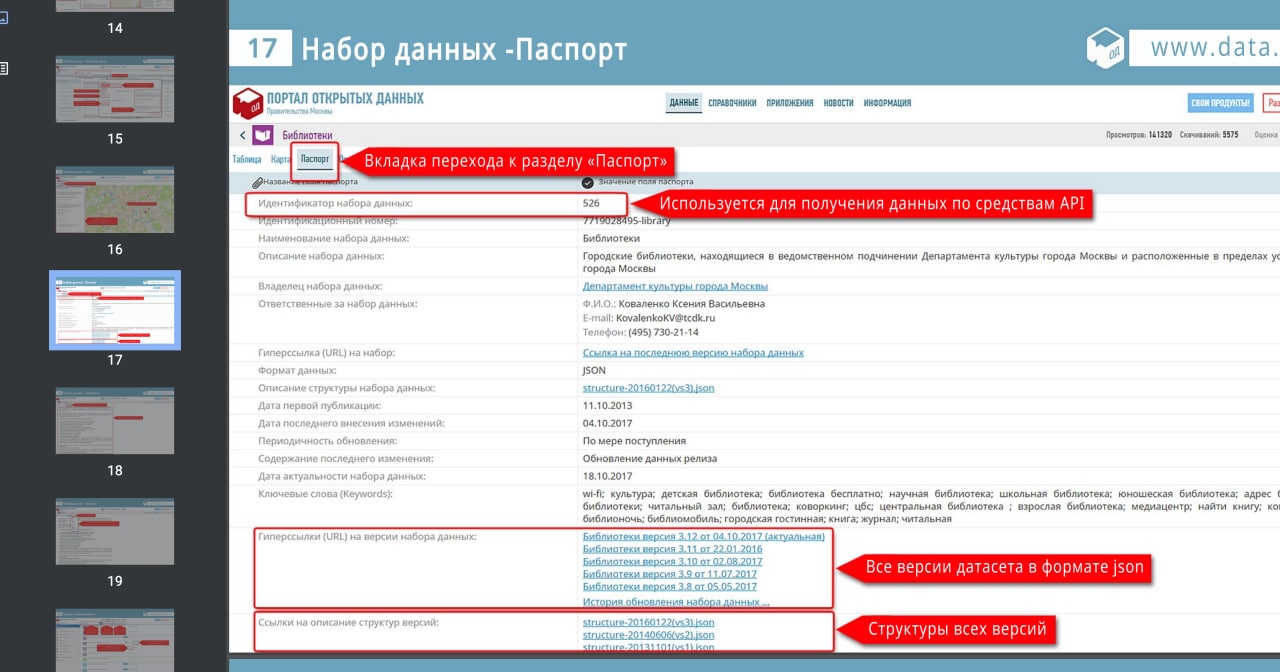Click the Идентификатор набора данных label
The image size is (1280, 672).
(x=335, y=203)
